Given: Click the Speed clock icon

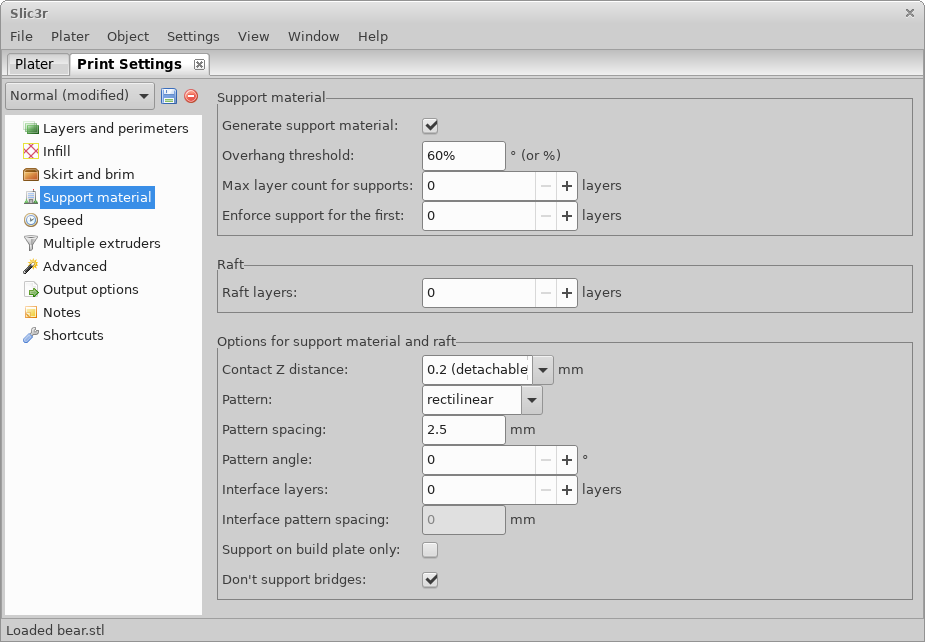Looking at the screenshot, I should pos(31,220).
